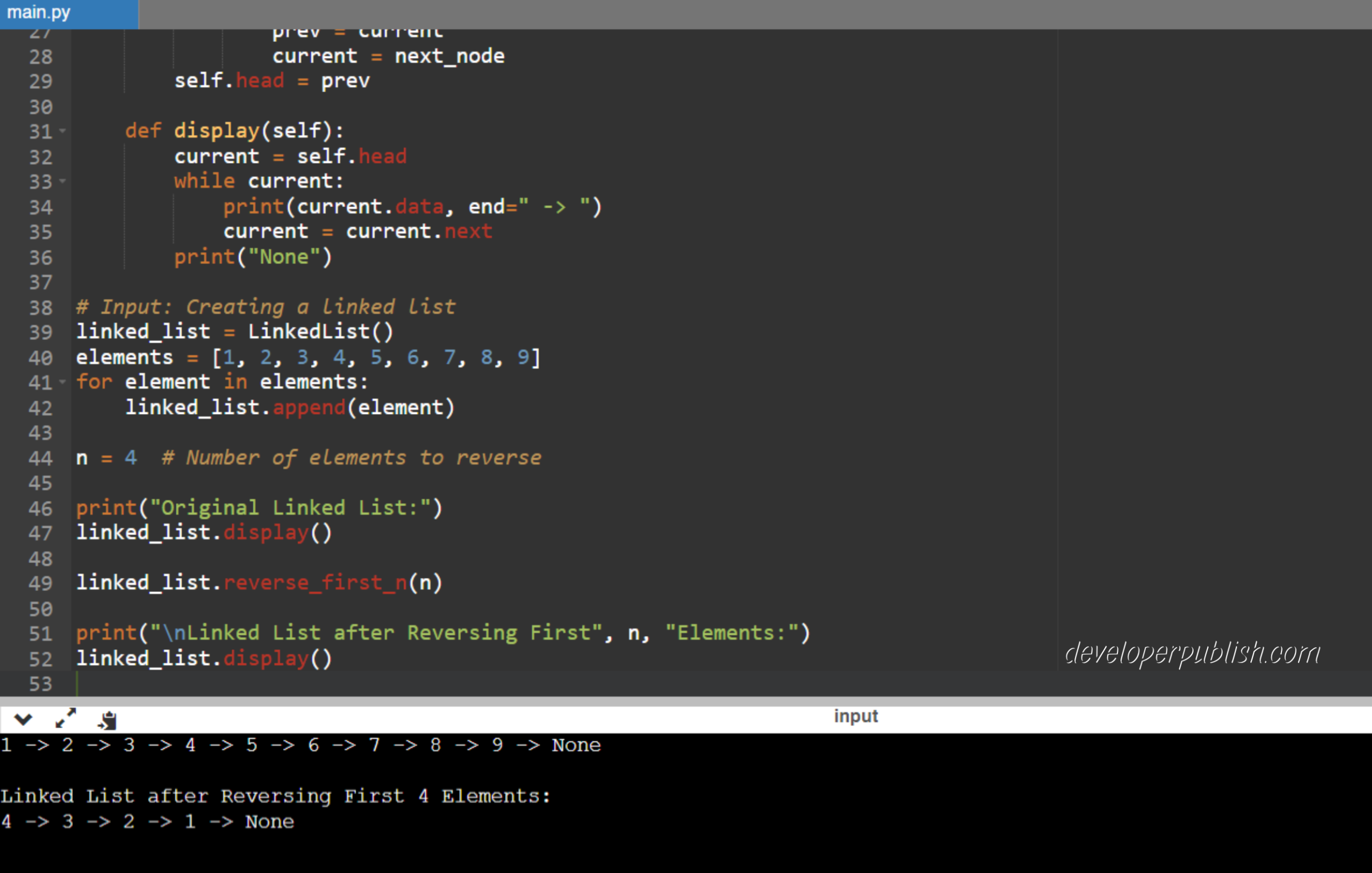Toggle folding of the while current block
Image resolution: width=1372 pixels, height=873 pixels.
coord(62,181)
